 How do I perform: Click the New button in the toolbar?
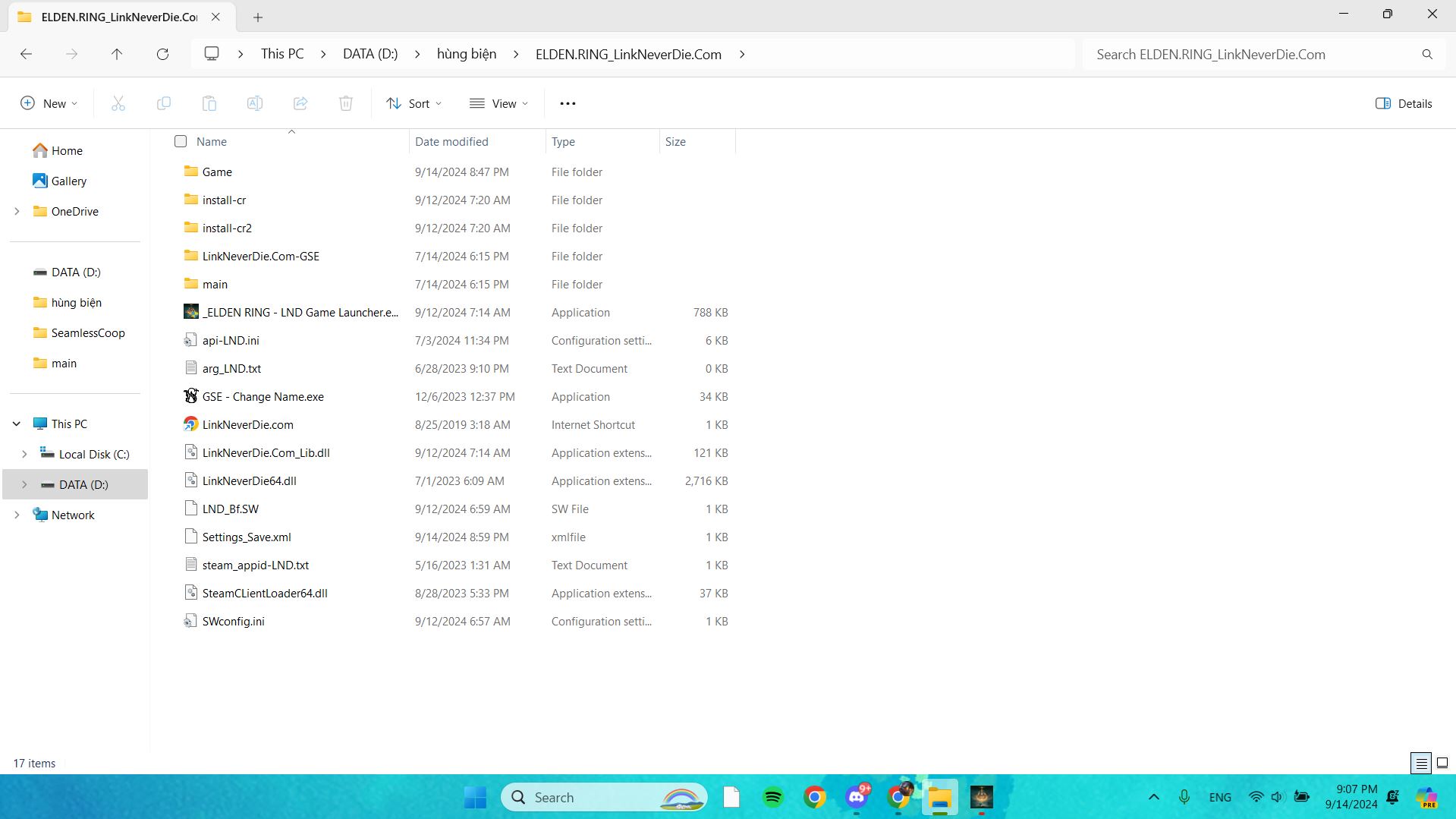[49, 103]
